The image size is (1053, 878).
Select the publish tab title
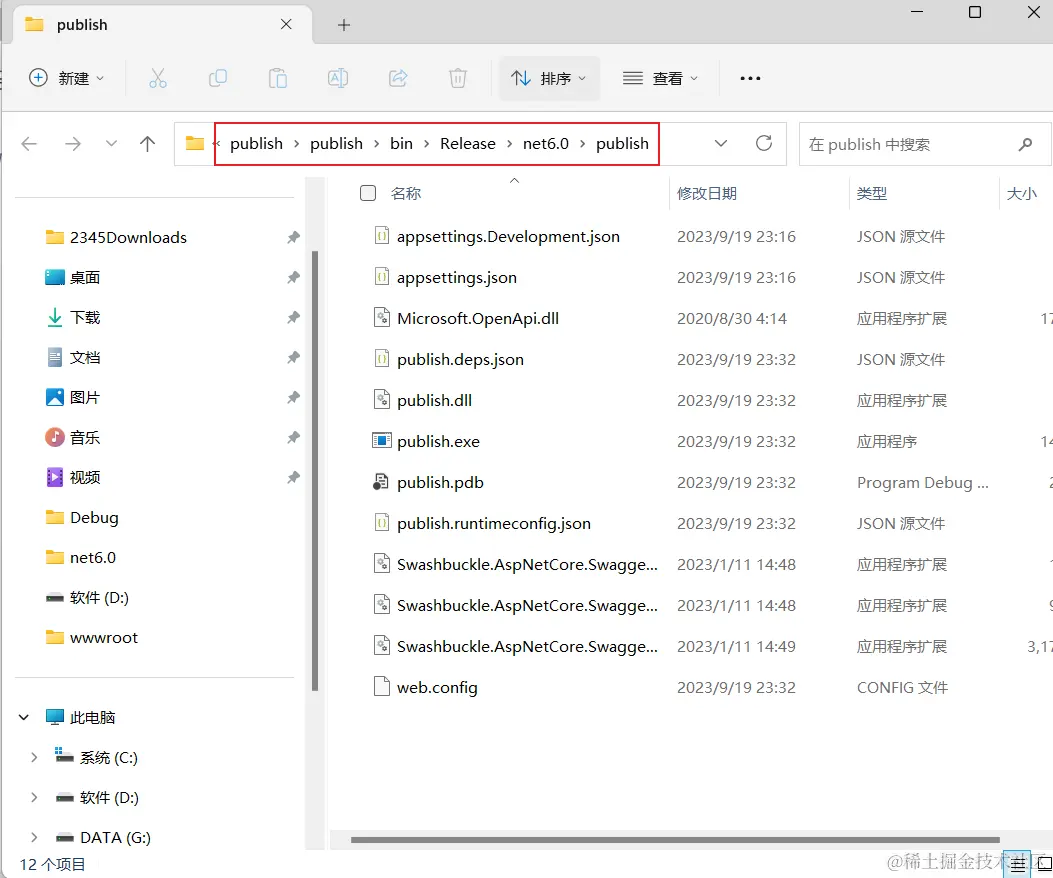pyautogui.click(x=82, y=25)
